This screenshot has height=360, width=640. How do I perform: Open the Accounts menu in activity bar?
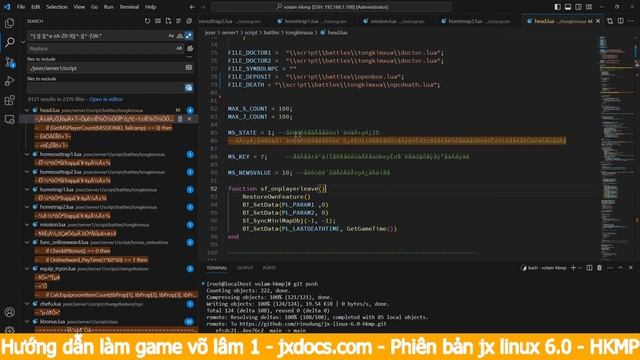tap(9, 312)
